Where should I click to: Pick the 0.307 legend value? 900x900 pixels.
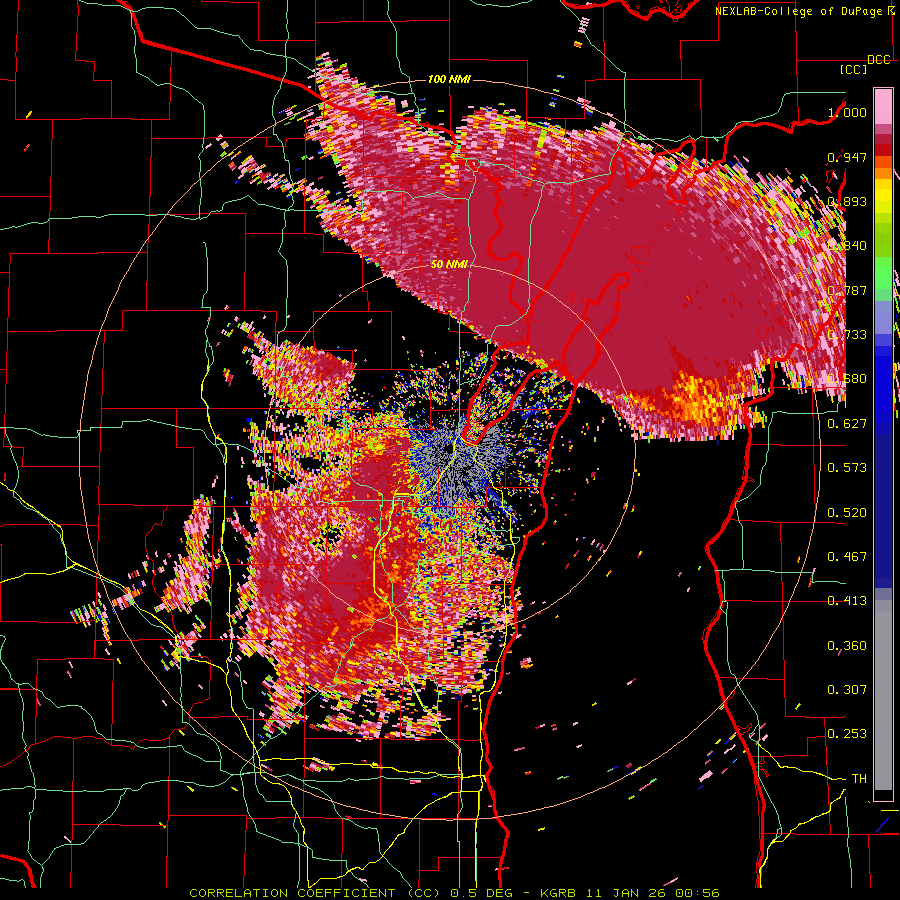click(x=847, y=689)
